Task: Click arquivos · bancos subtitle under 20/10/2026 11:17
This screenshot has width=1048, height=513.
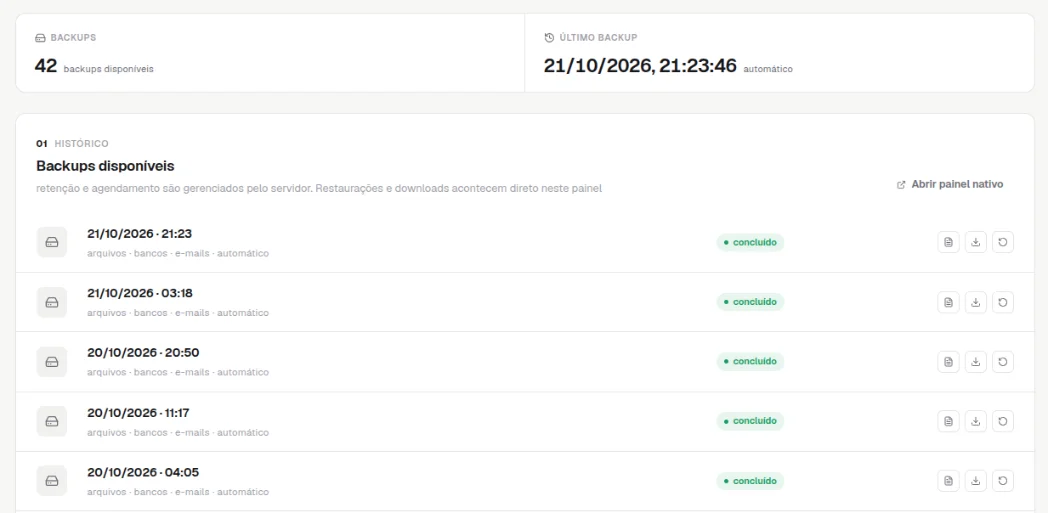Action: tap(178, 432)
